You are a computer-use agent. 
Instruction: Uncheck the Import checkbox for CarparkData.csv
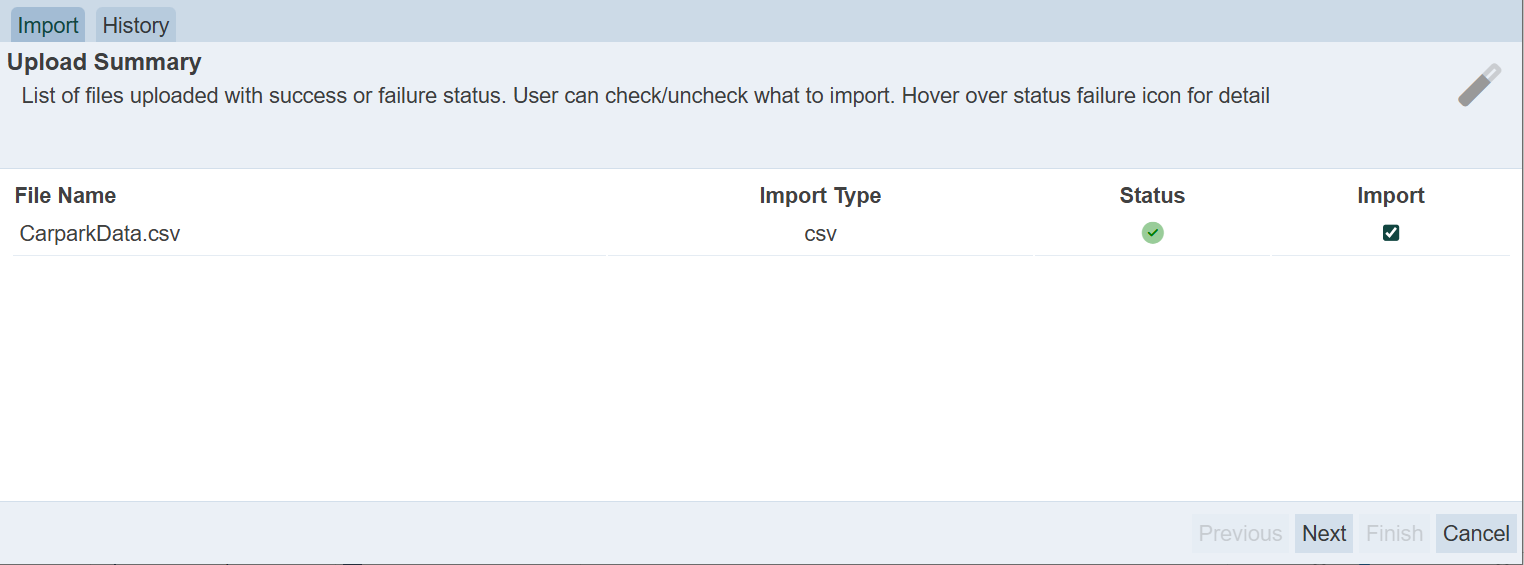1390,233
